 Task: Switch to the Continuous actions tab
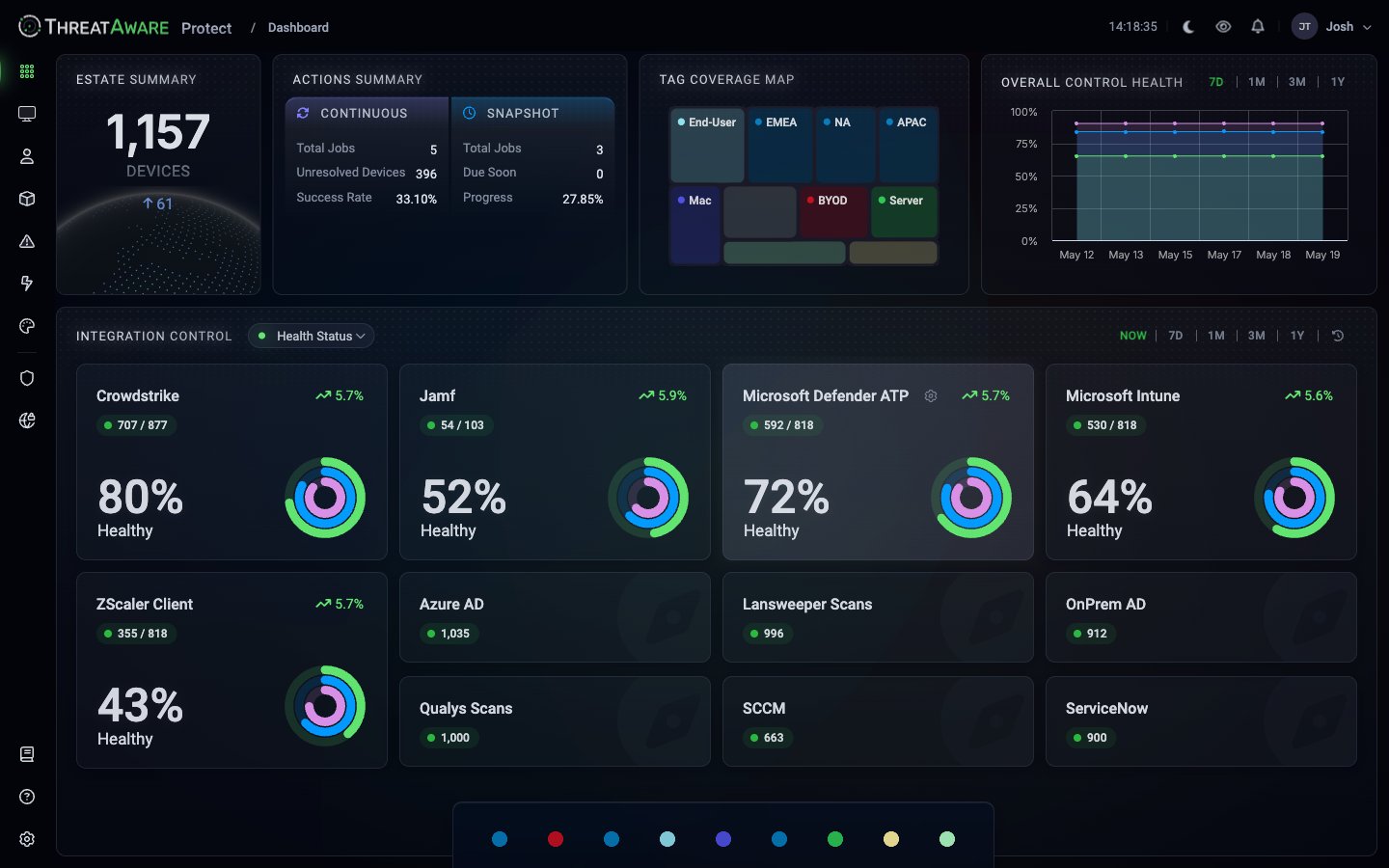pyautogui.click(x=367, y=113)
